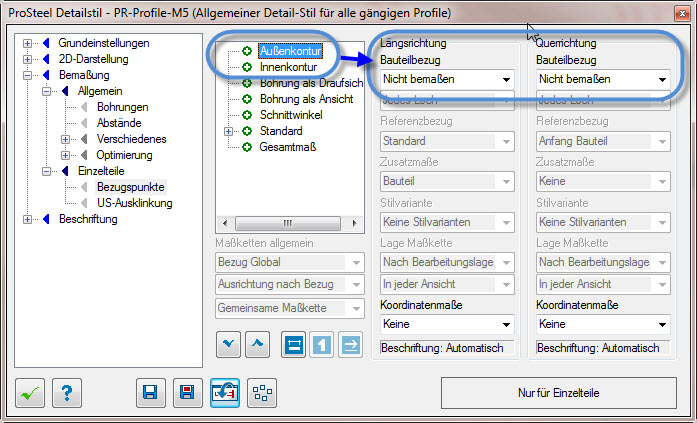
Task: Select Innenkontur in the list
Action: click(x=288, y=67)
